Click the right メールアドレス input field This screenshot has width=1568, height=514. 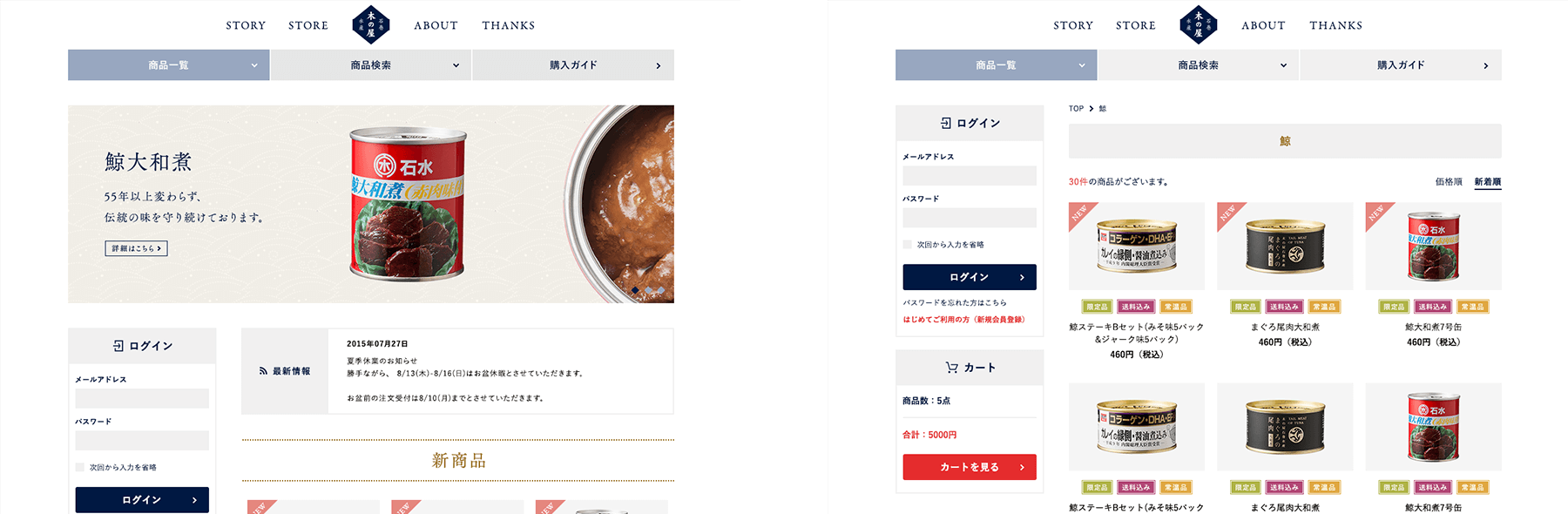click(970, 175)
